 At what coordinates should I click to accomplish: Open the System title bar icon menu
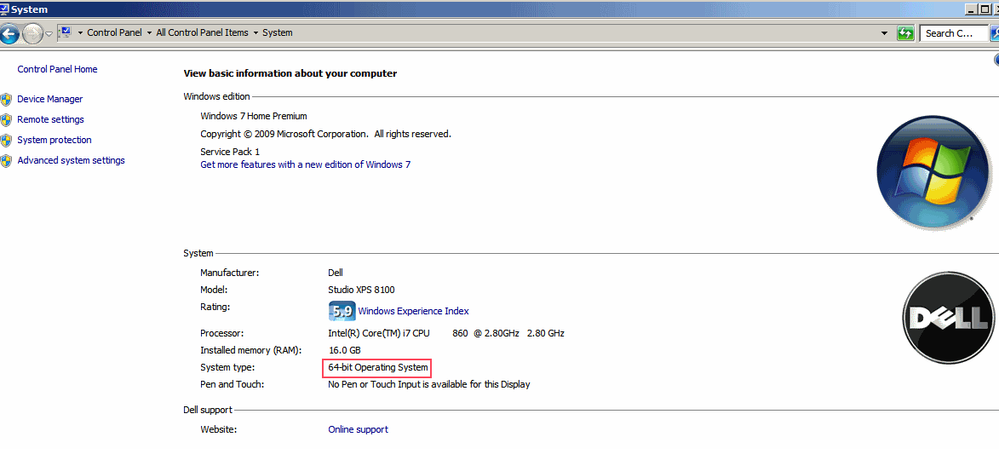tap(5, 9)
